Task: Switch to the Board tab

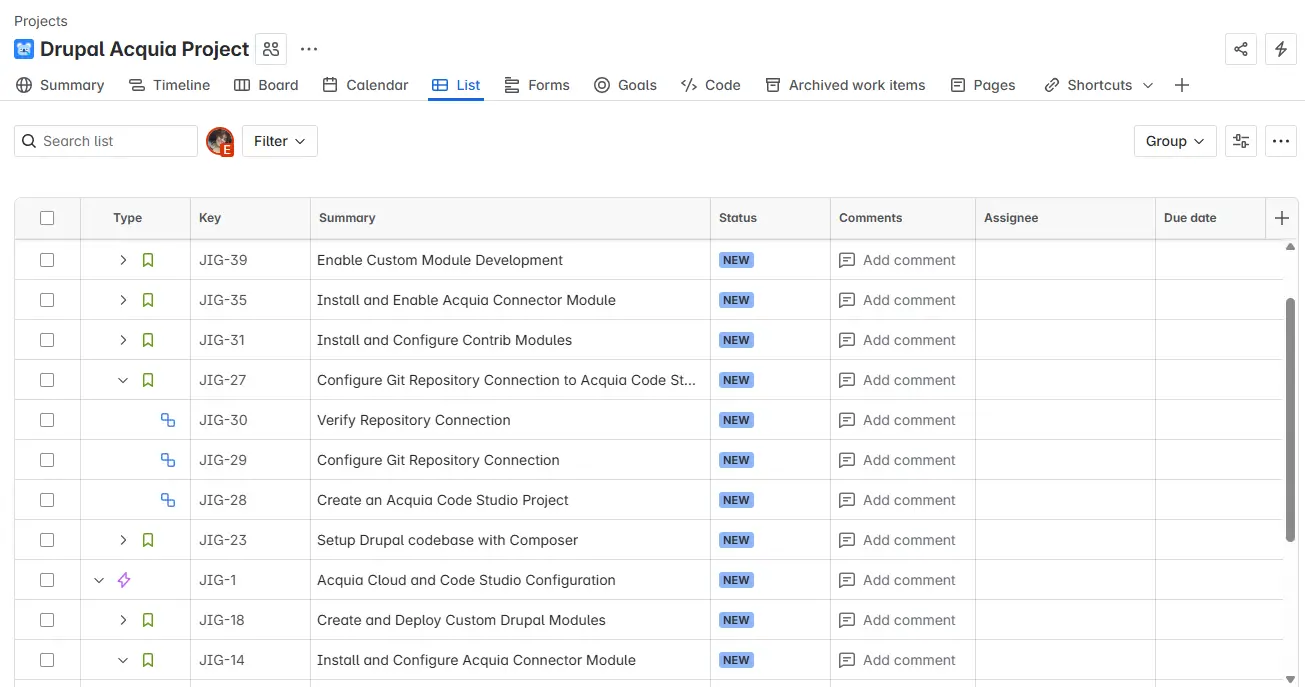Action: (x=266, y=85)
